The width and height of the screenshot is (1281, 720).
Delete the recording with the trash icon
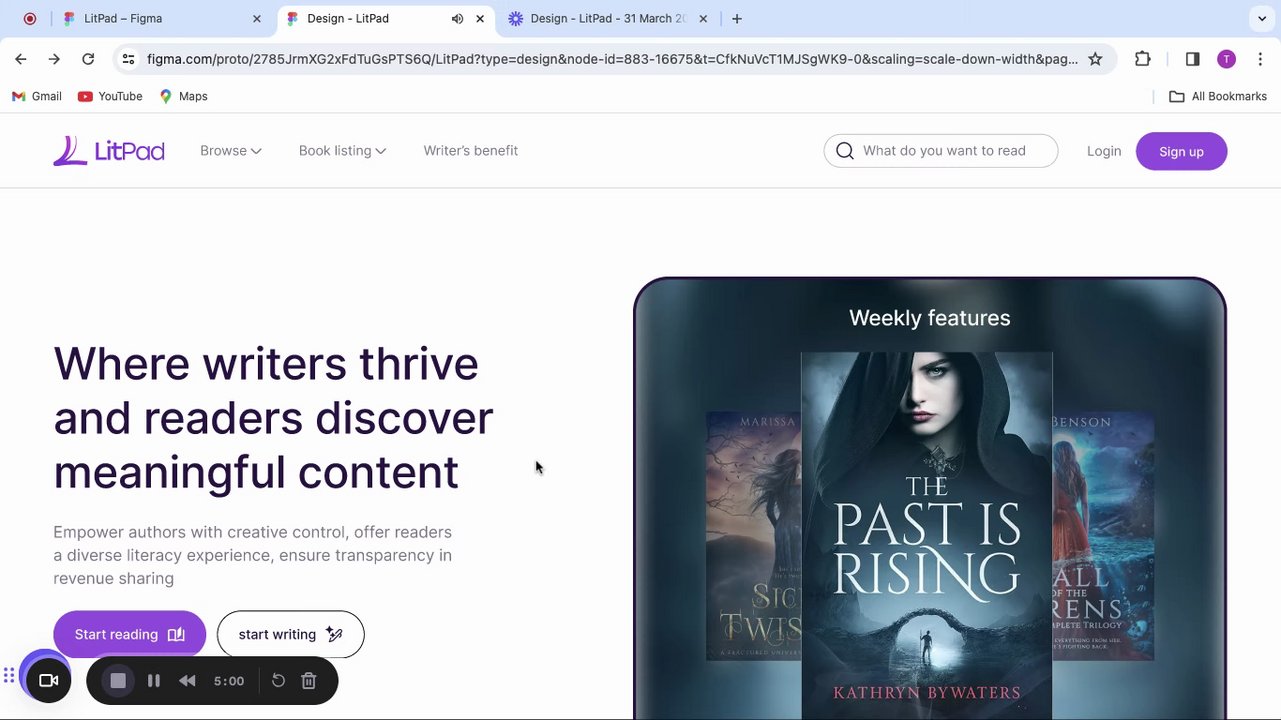coord(309,681)
